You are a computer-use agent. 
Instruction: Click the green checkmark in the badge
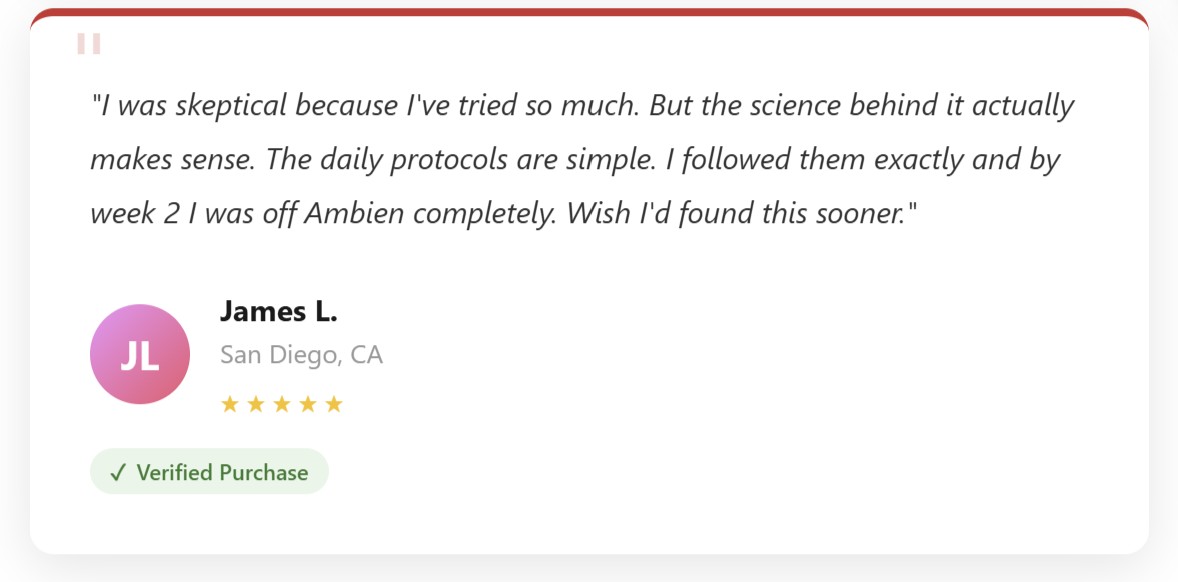click(x=119, y=472)
